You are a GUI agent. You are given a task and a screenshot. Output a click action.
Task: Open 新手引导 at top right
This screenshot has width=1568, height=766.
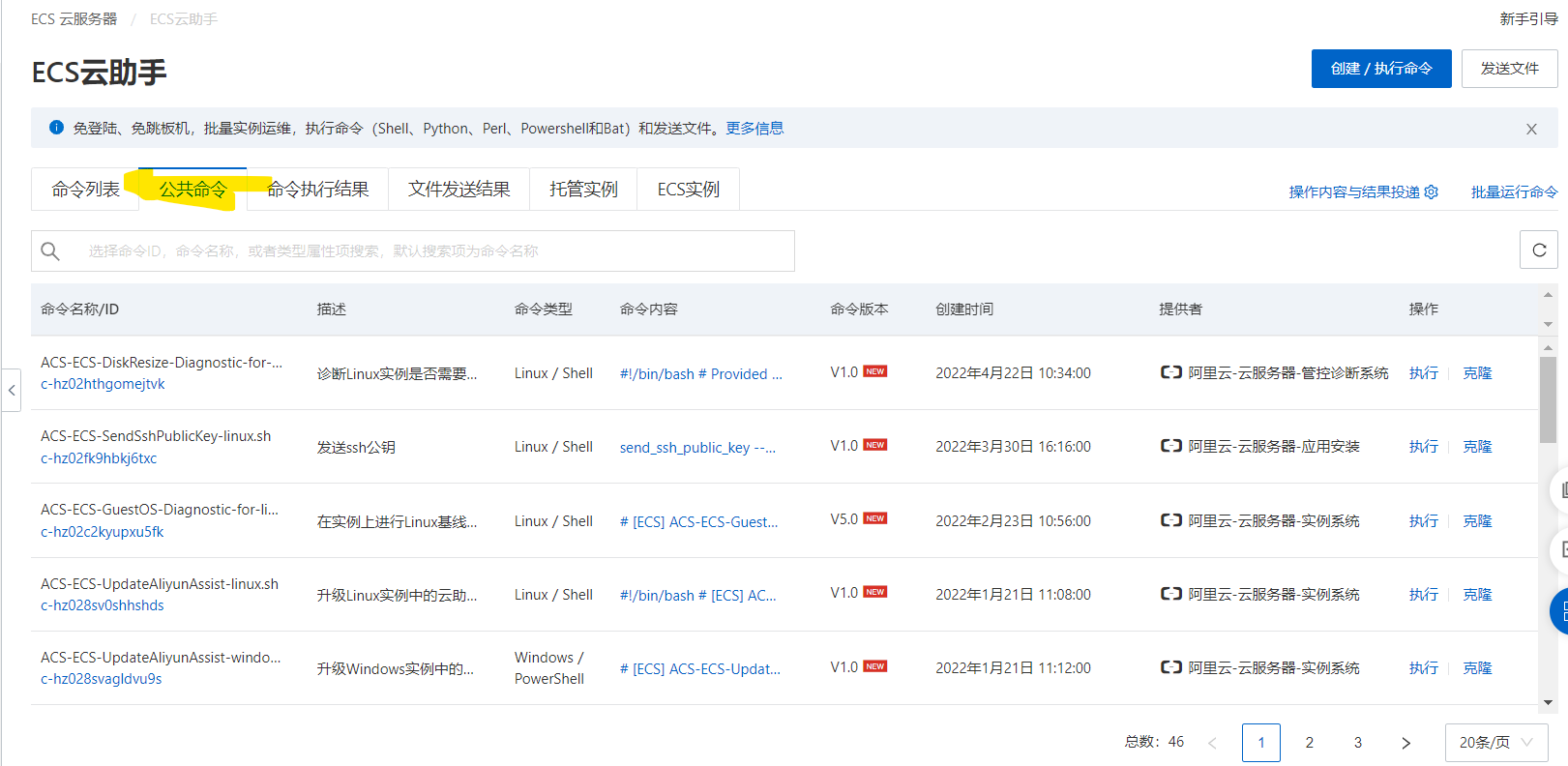click(1528, 19)
